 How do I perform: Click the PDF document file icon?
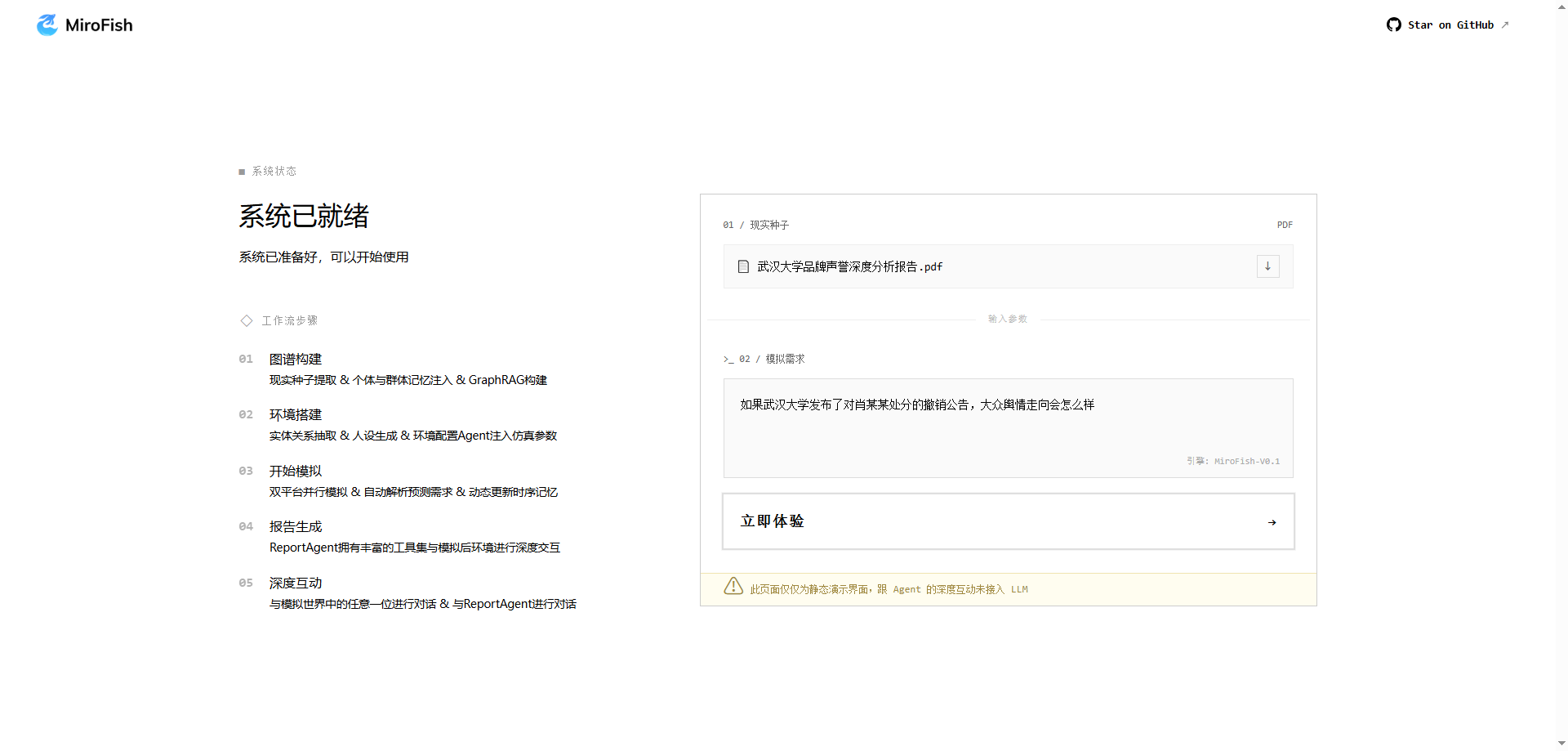743,266
